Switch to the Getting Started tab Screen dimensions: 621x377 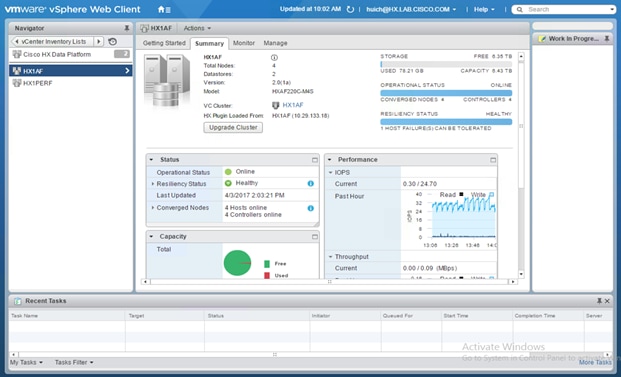164,43
